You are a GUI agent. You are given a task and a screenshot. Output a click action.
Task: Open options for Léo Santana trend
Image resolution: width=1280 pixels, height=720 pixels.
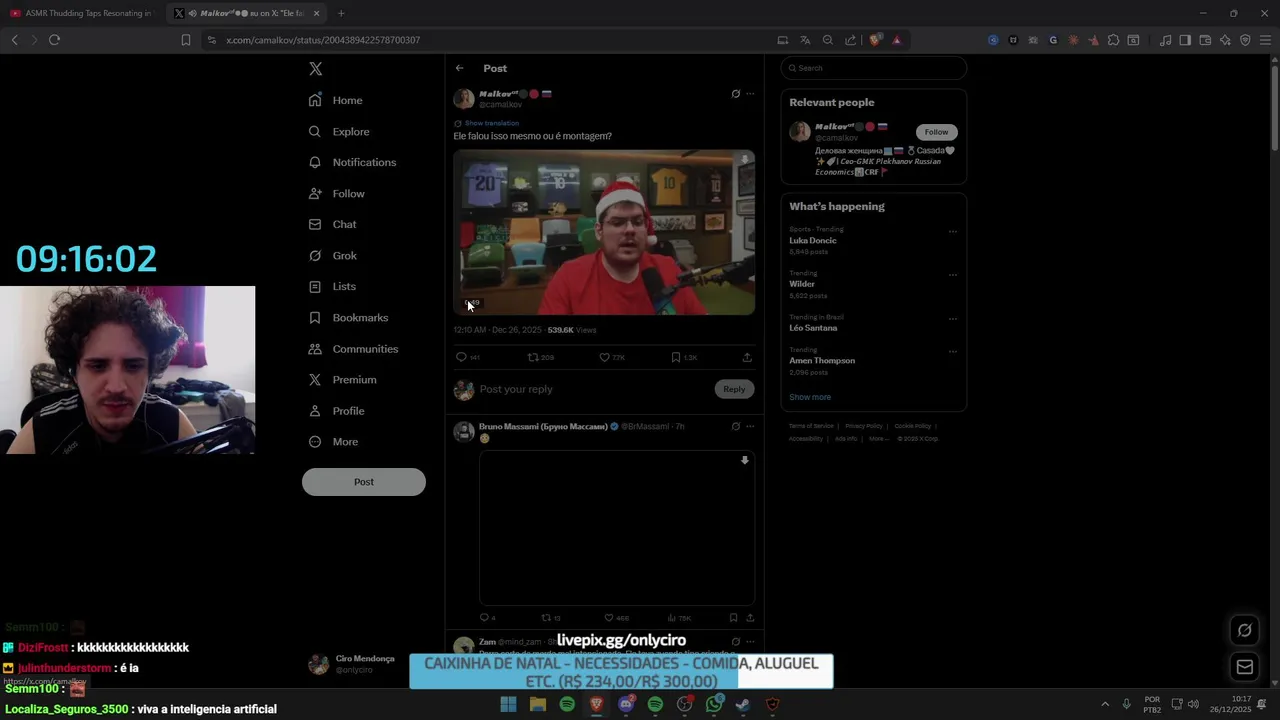[x=952, y=319]
